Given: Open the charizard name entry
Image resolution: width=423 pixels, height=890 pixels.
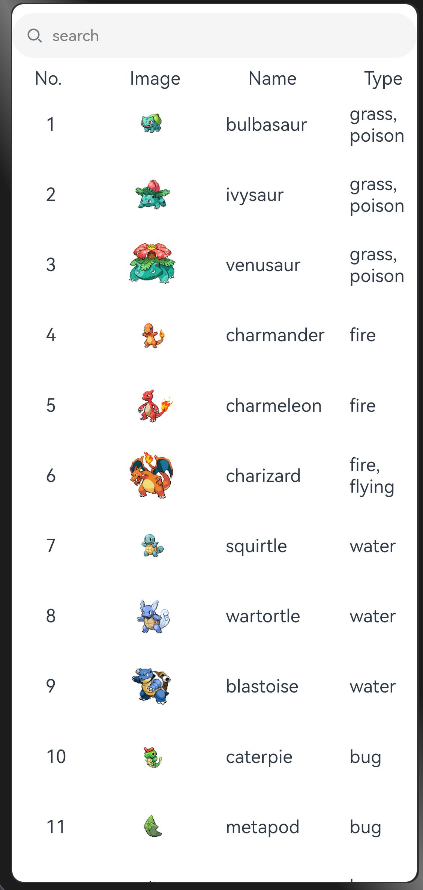Looking at the screenshot, I should pyautogui.click(x=263, y=476).
